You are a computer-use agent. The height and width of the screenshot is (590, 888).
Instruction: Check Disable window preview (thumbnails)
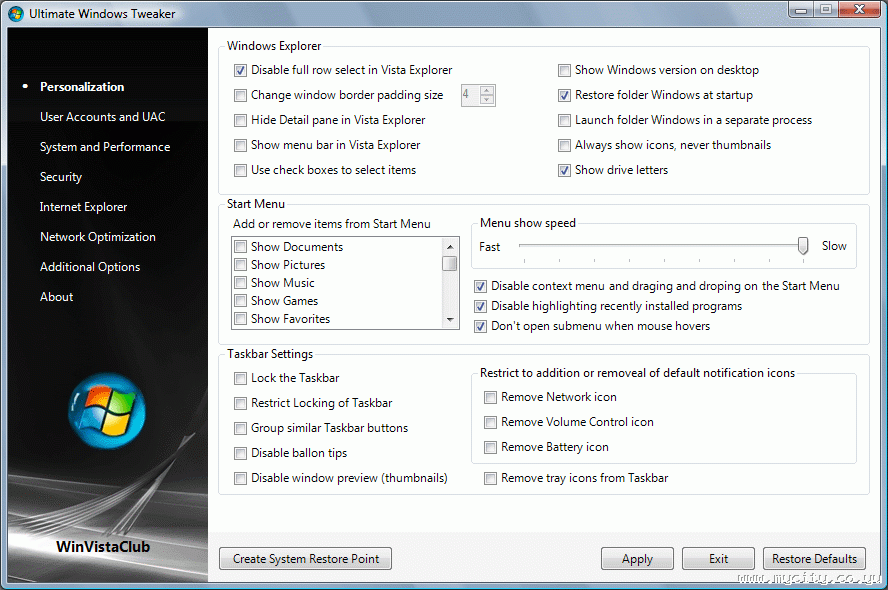pos(240,478)
